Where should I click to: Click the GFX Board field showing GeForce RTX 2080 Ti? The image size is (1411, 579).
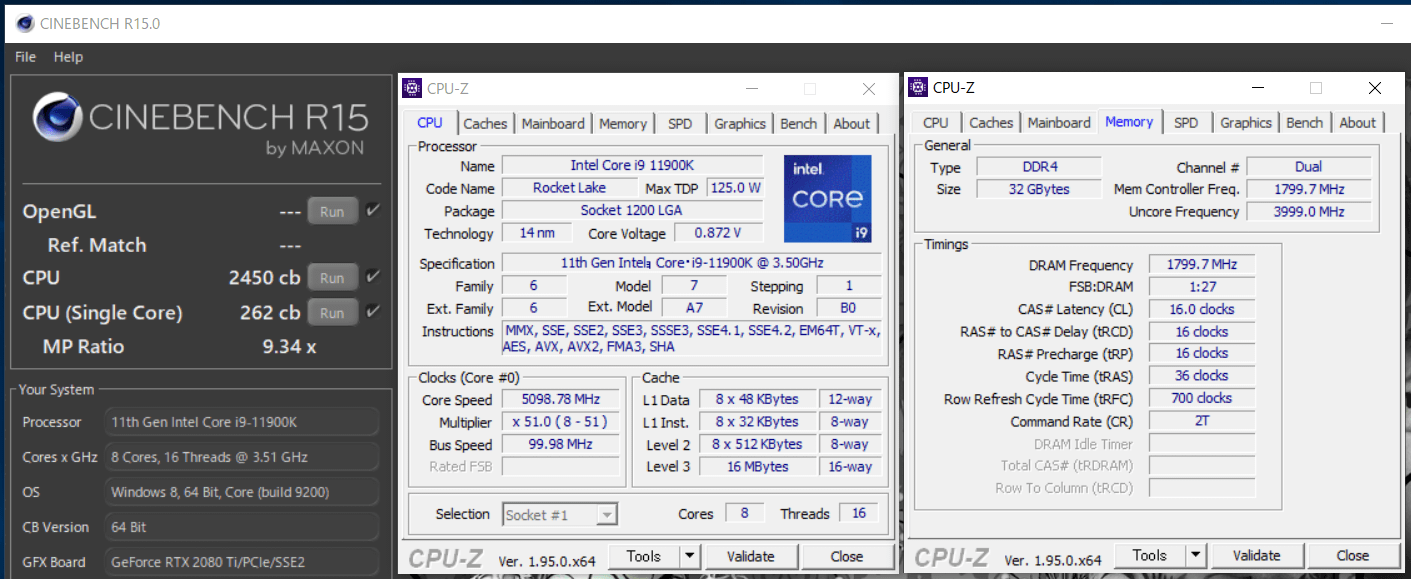242,562
